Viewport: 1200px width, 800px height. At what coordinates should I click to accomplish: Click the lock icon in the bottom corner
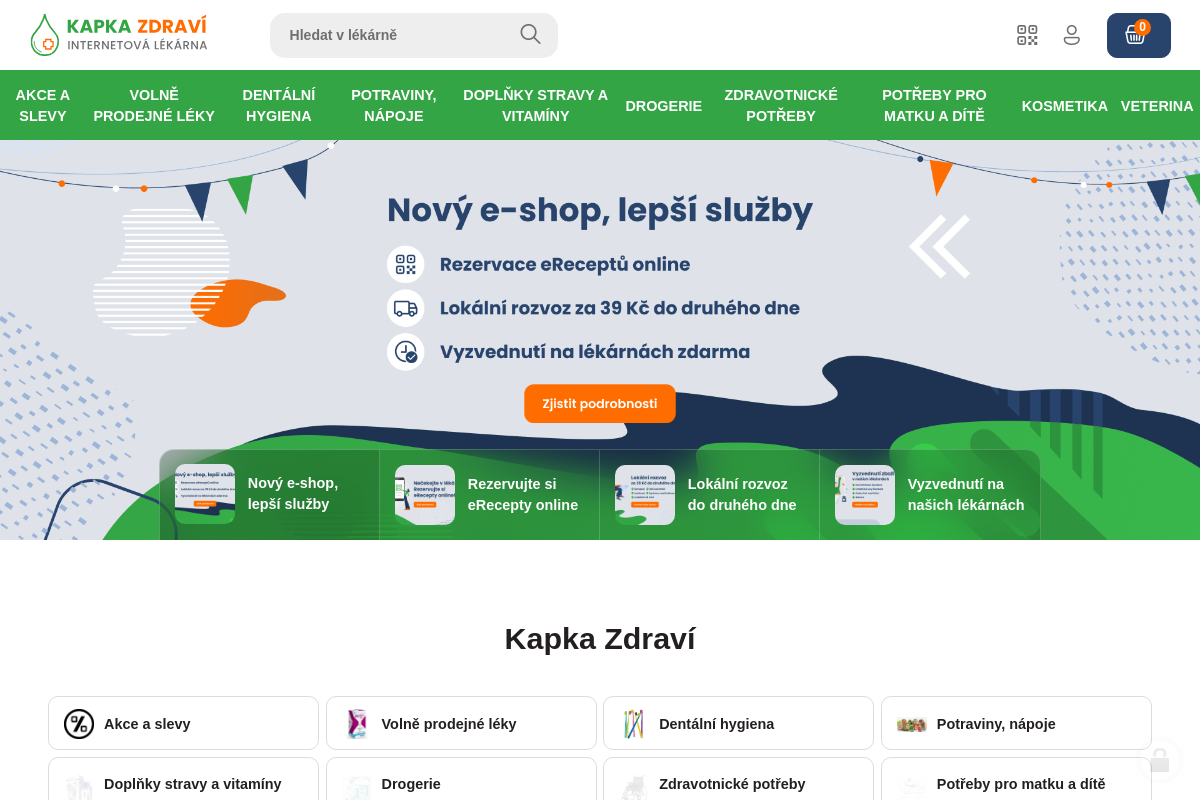click(1160, 761)
